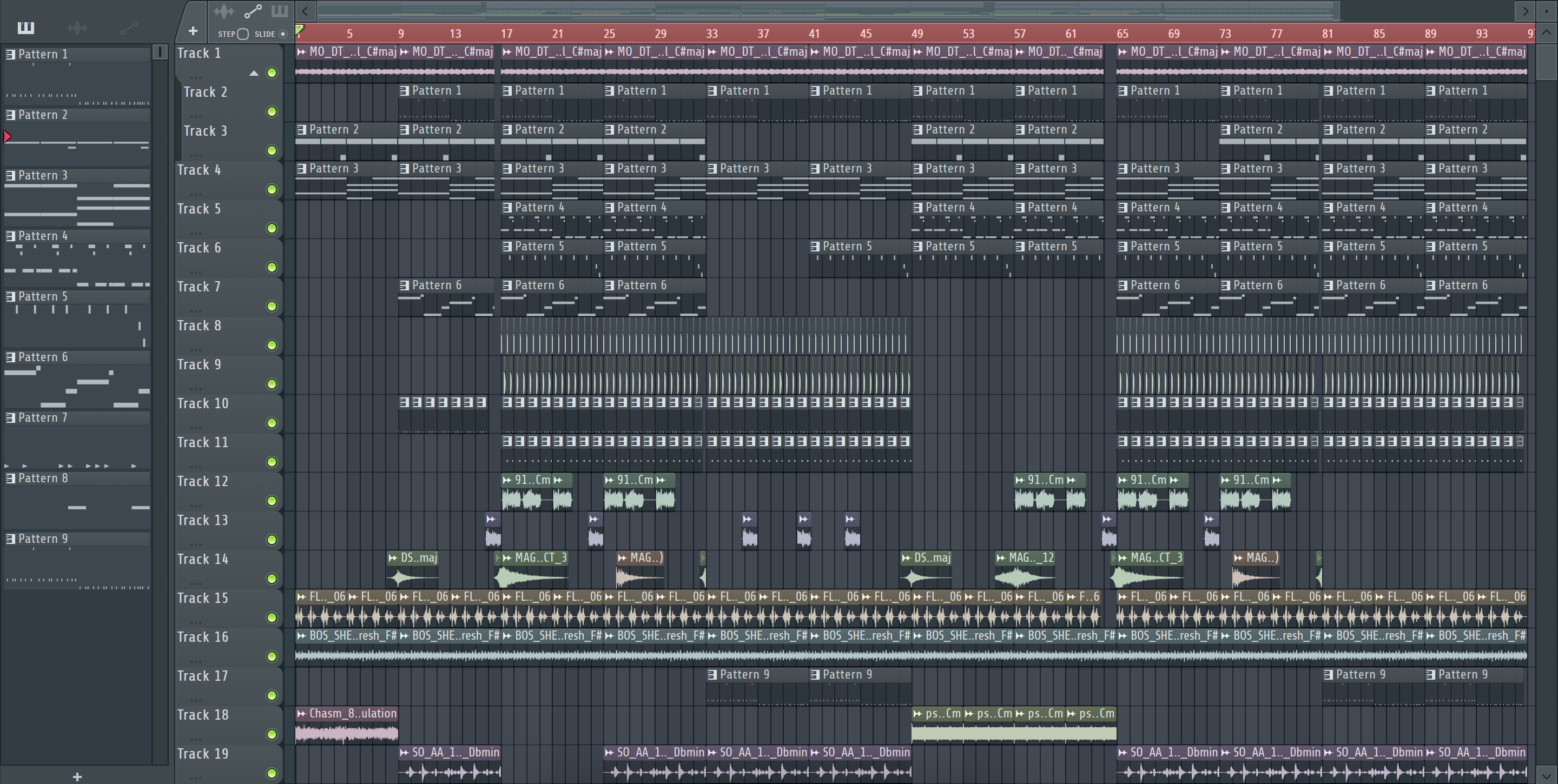Mute Track 8 using its green LED
The image size is (1558, 784).
272,345
